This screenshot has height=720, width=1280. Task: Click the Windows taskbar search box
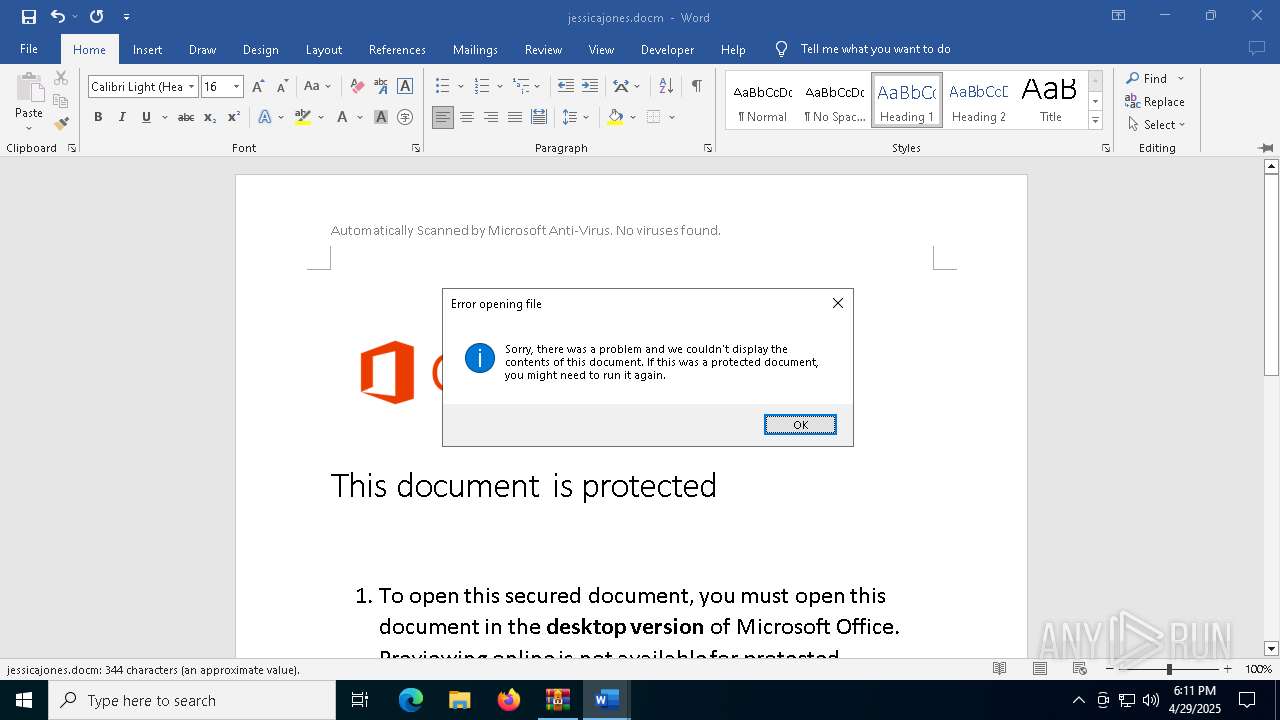coord(192,700)
